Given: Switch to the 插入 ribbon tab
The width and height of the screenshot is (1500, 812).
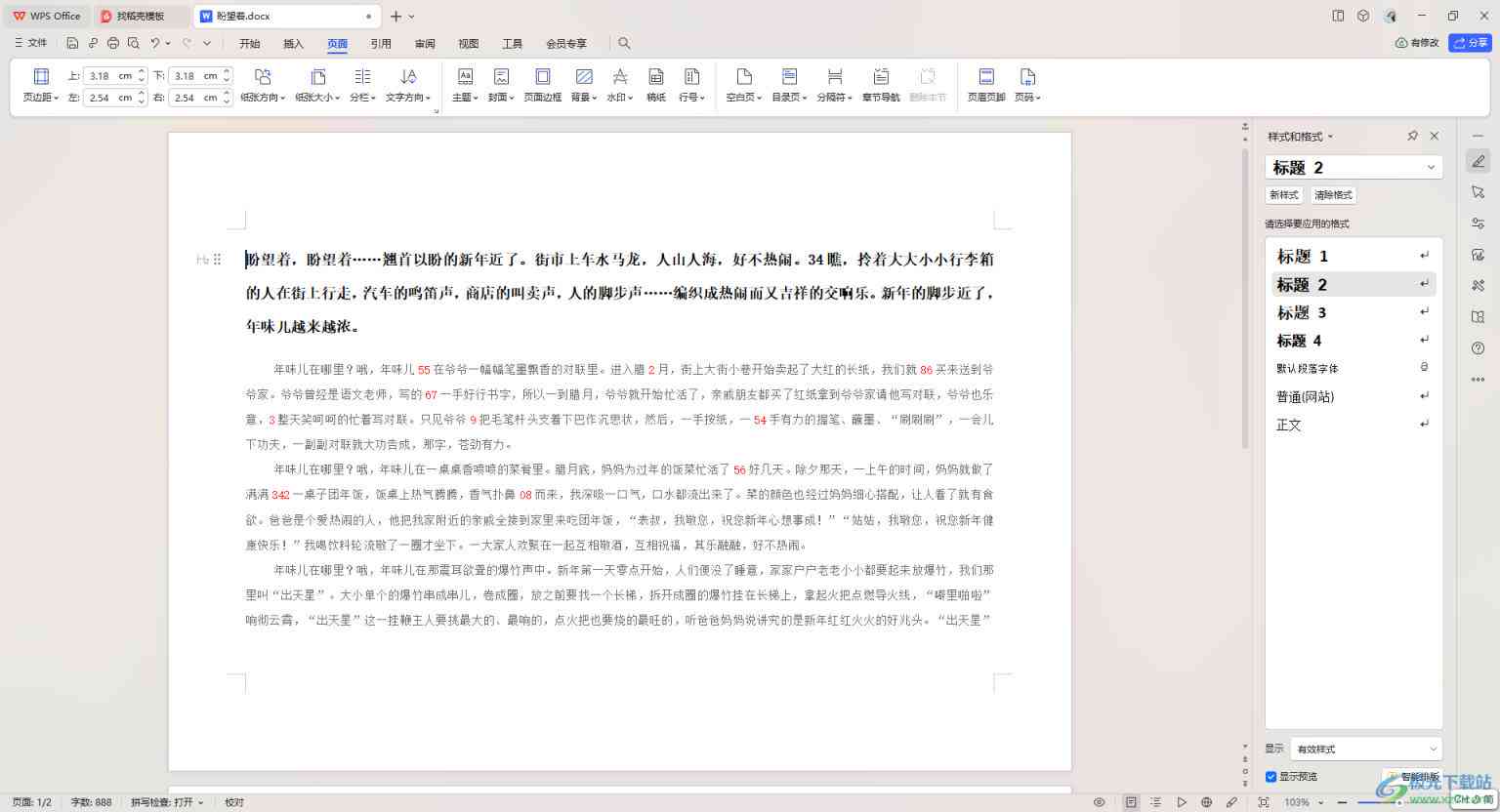Looking at the screenshot, I should click(x=293, y=43).
